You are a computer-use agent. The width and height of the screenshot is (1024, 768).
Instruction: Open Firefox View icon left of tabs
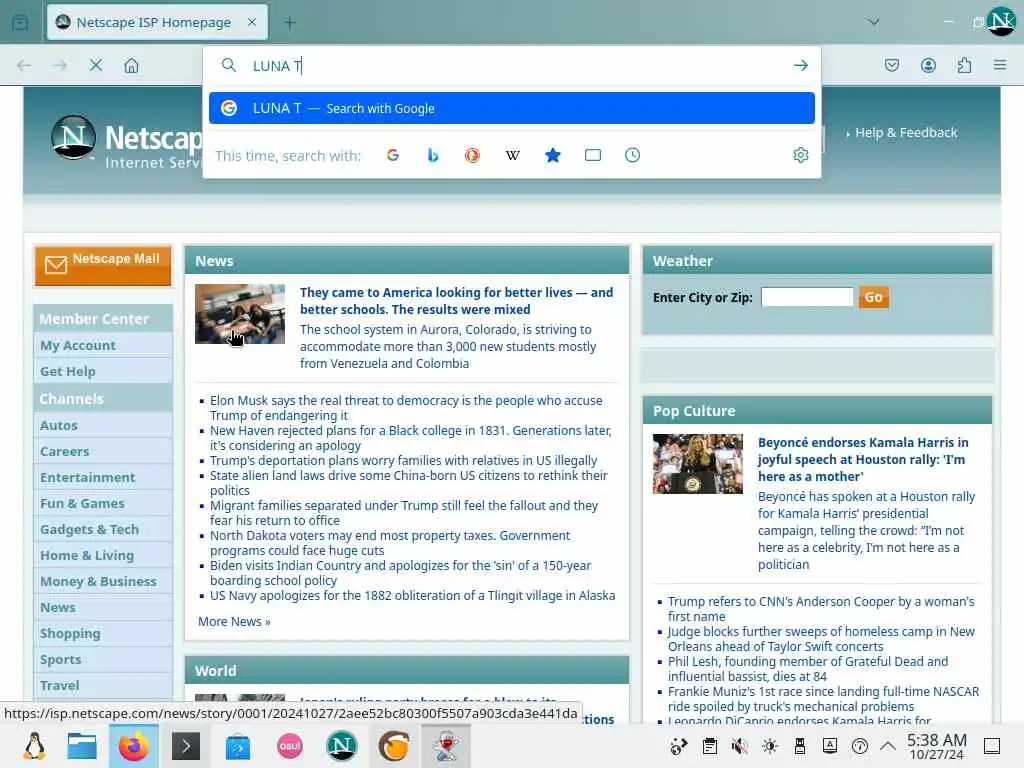click(20, 22)
